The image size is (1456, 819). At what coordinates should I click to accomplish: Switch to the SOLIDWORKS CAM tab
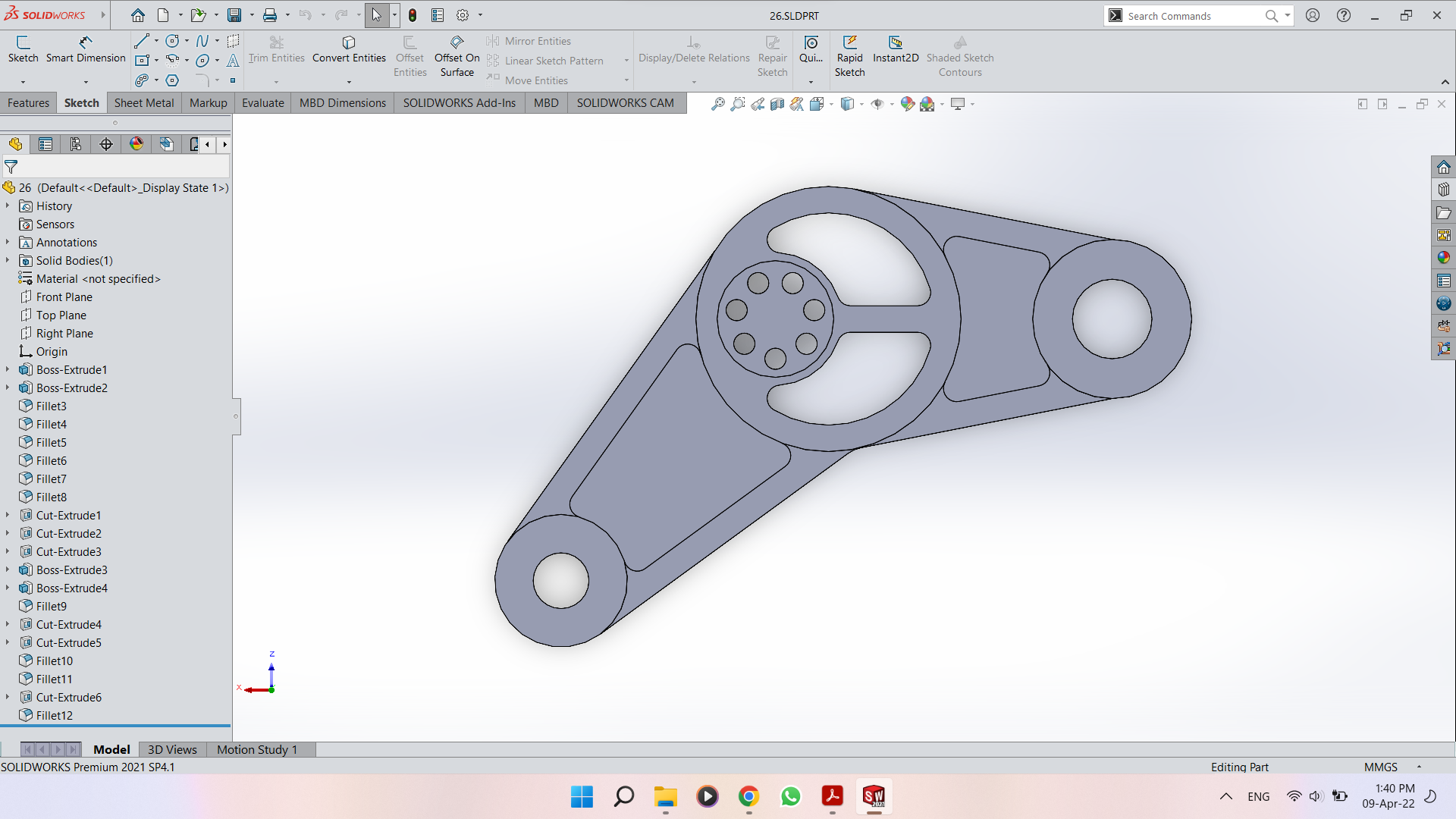[x=625, y=103]
